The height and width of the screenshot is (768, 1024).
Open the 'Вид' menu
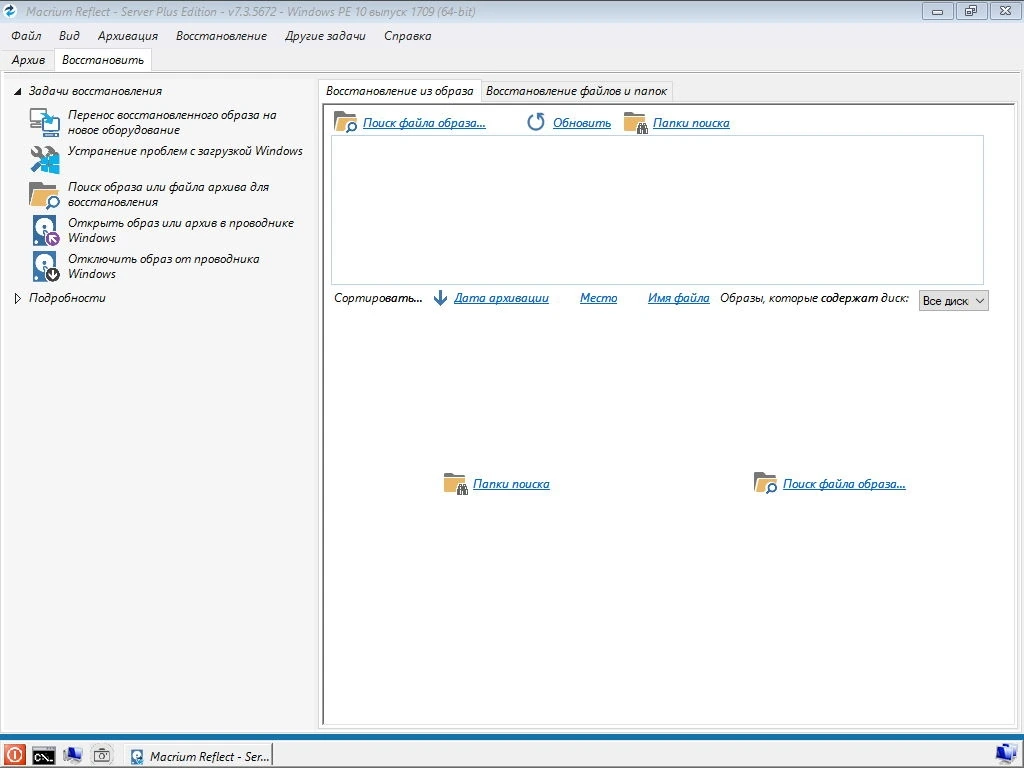[x=69, y=36]
